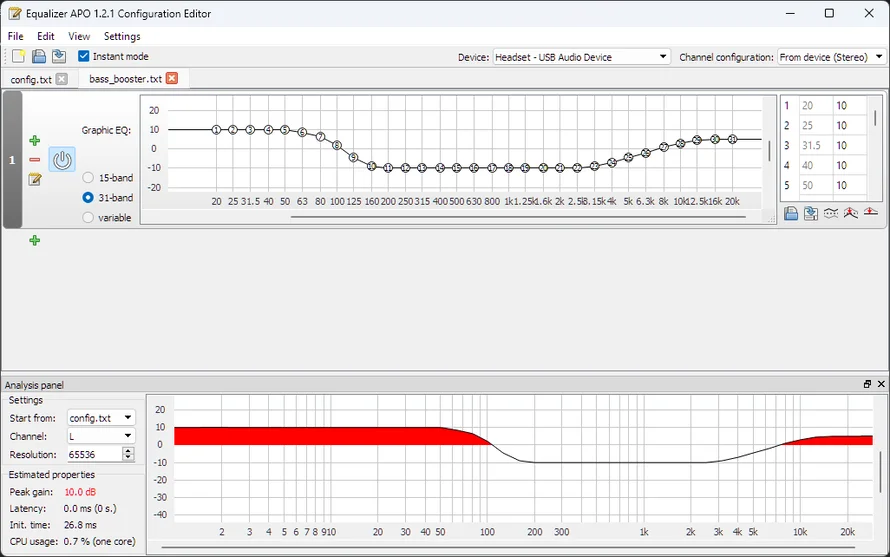Save the current configuration file
The image size is (890, 557).
coord(59,56)
